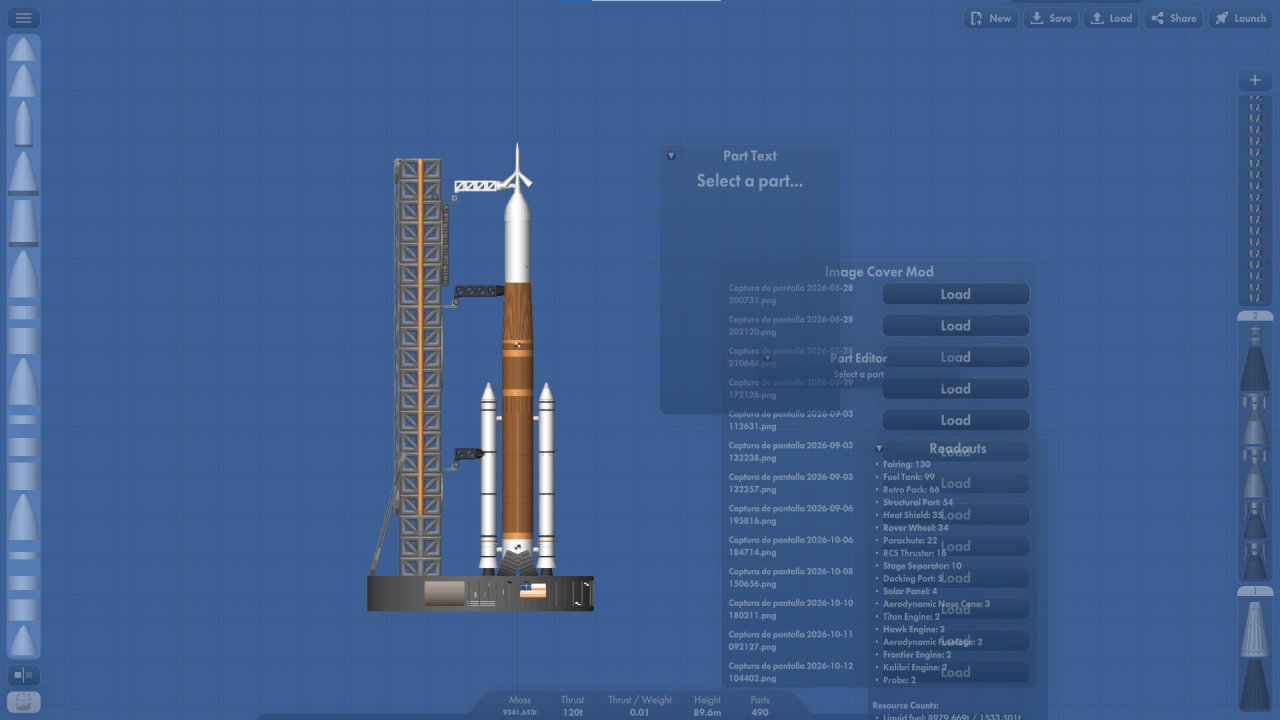
Task: Open the part category picker icon
Action: tap(23, 702)
